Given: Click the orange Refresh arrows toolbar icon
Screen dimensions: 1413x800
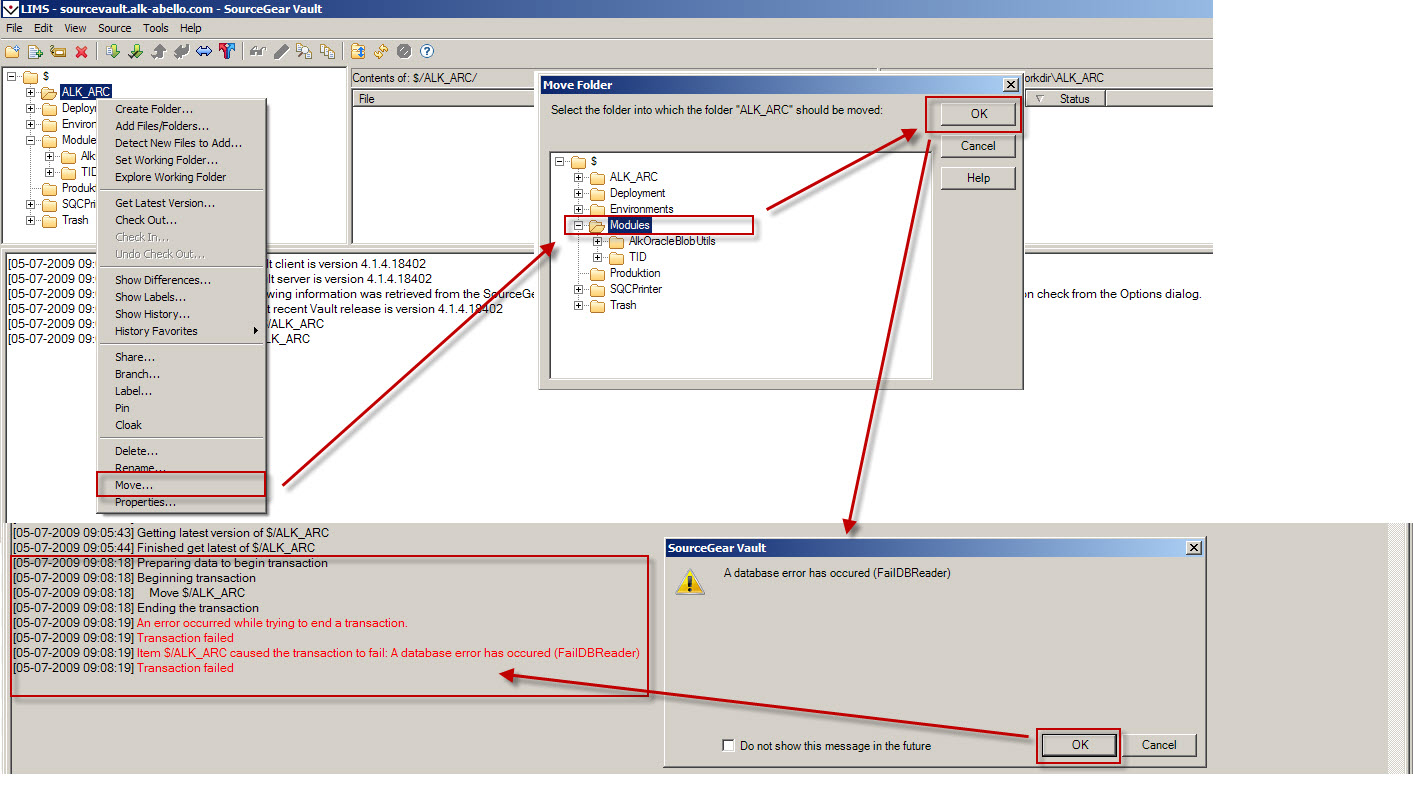Looking at the screenshot, I should pyautogui.click(x=381, y=51).
